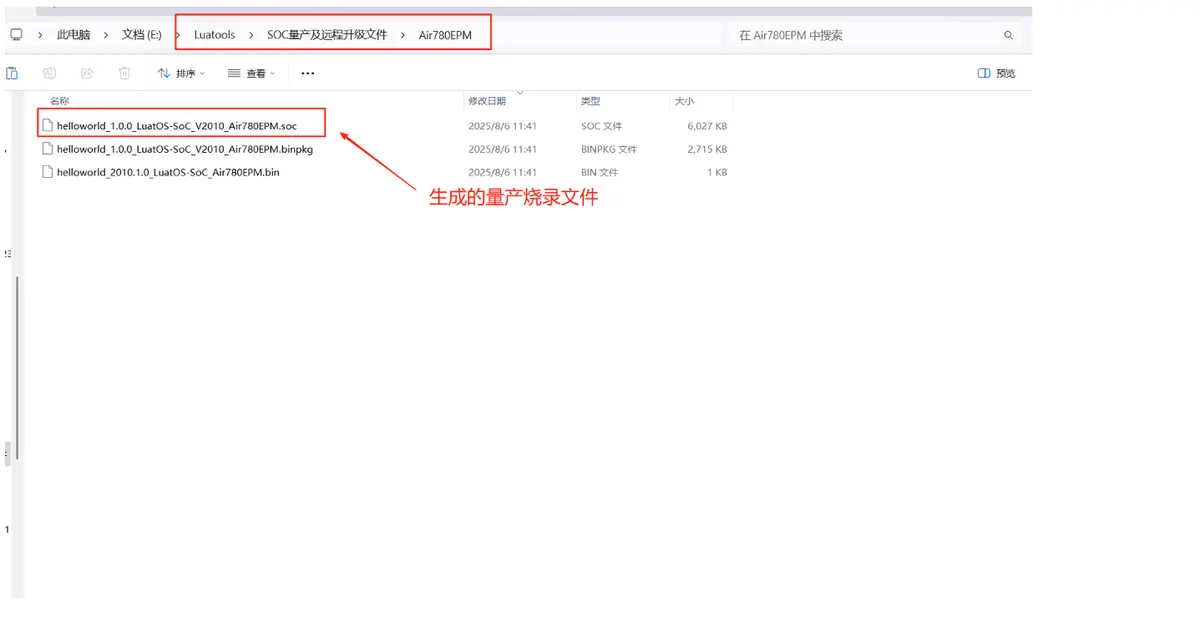
Task: Click the file icon of helloworld .soc
Action: 47,126
